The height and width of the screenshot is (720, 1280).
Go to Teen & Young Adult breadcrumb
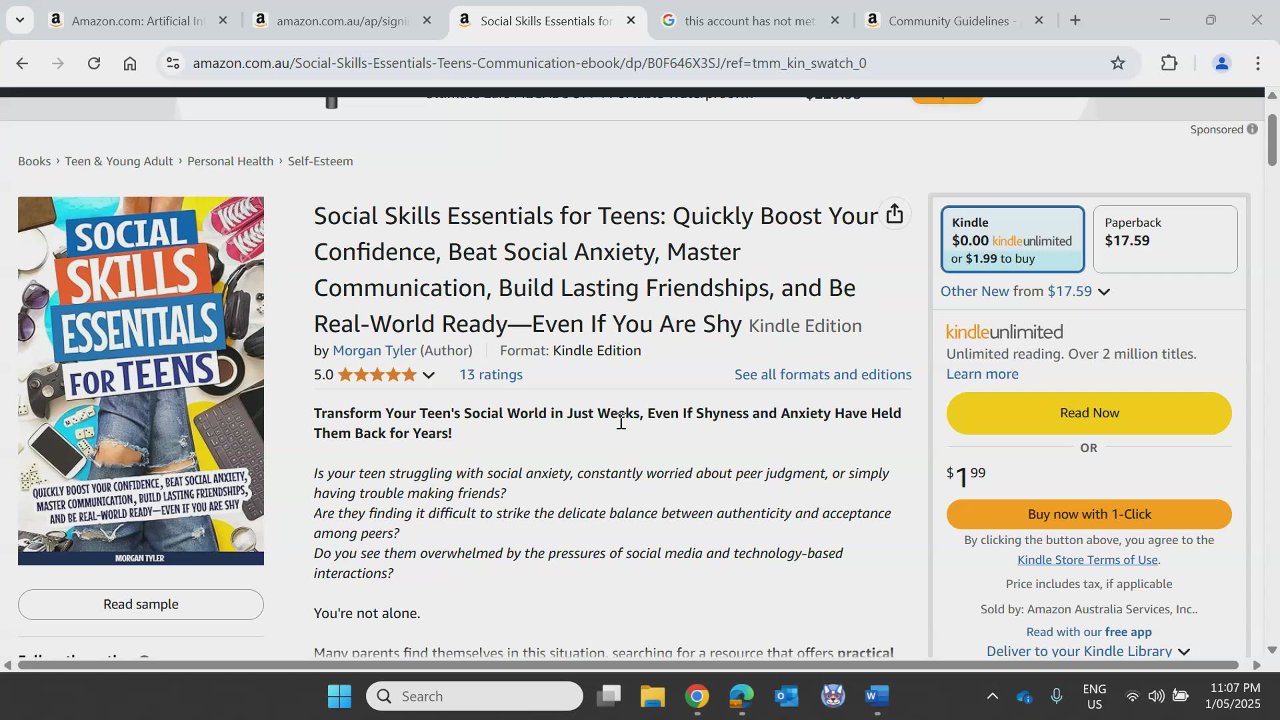[x=119, y=161]
